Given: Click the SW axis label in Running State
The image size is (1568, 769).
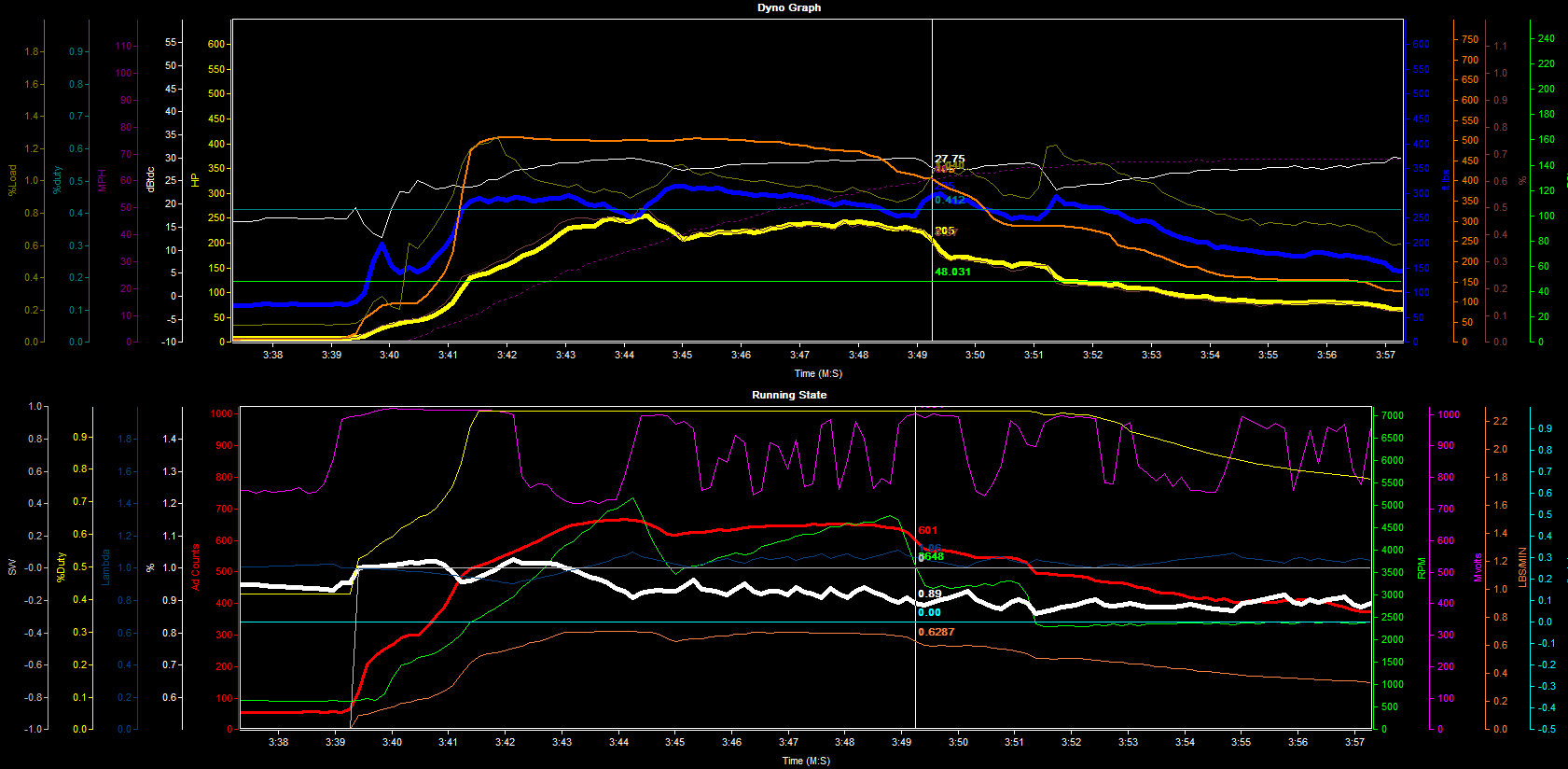Looking at the screenshot, I should pyautogui.click(x=12, y=567).
